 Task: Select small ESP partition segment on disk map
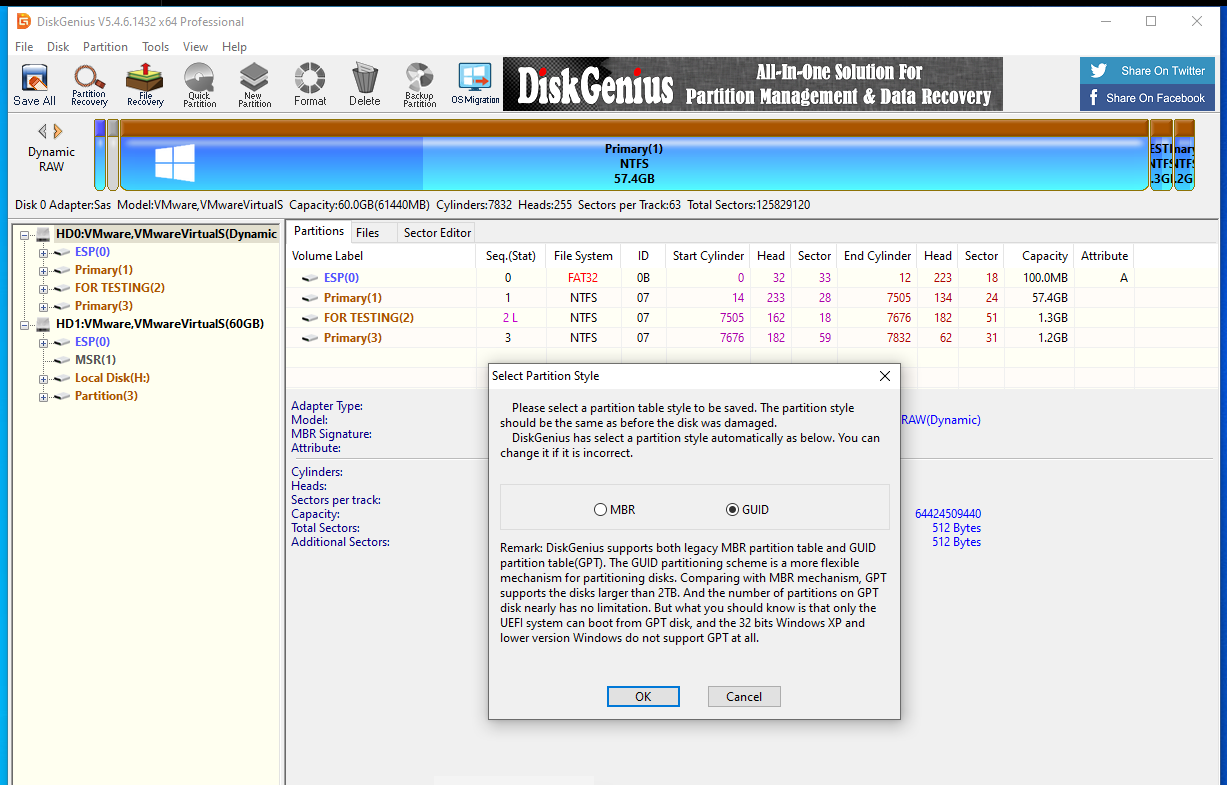[x=100, y=155]
